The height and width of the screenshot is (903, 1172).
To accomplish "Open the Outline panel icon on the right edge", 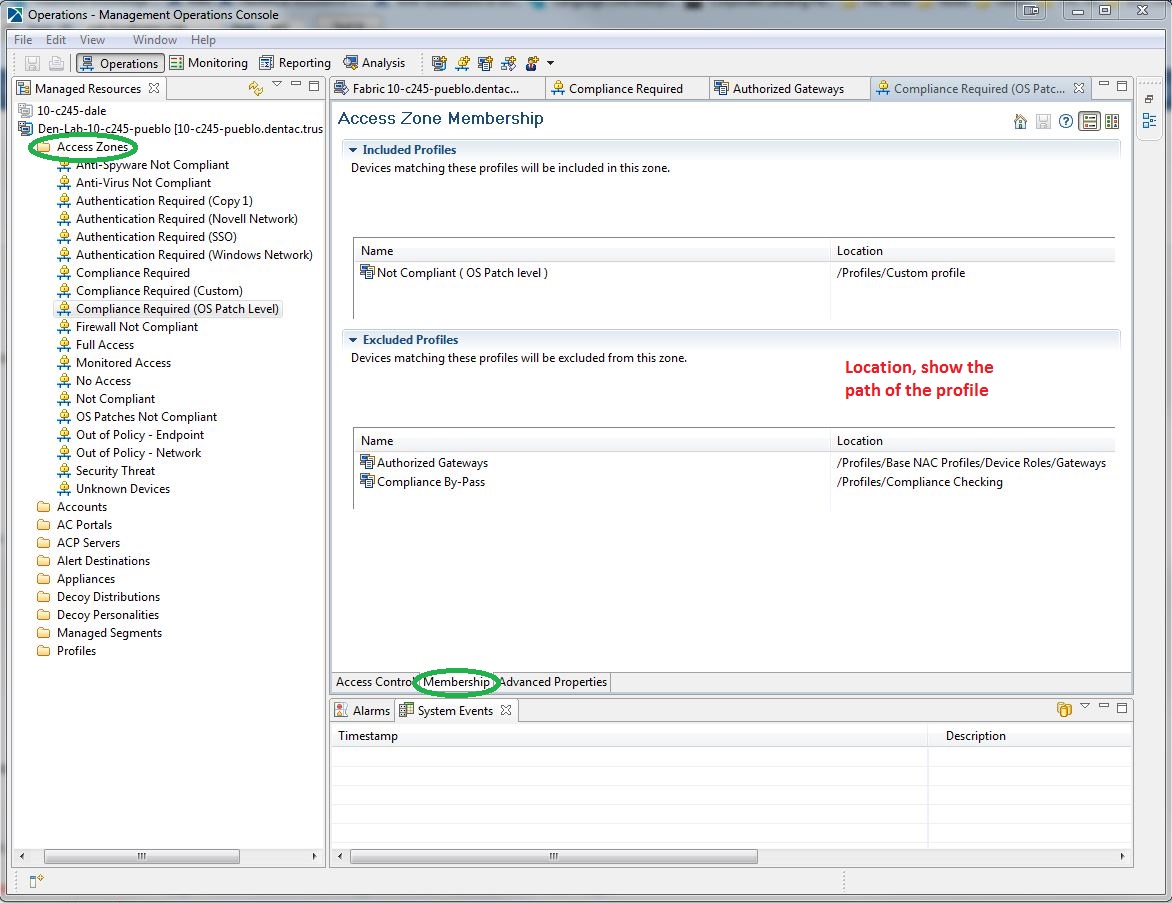I will point(1149,121).
